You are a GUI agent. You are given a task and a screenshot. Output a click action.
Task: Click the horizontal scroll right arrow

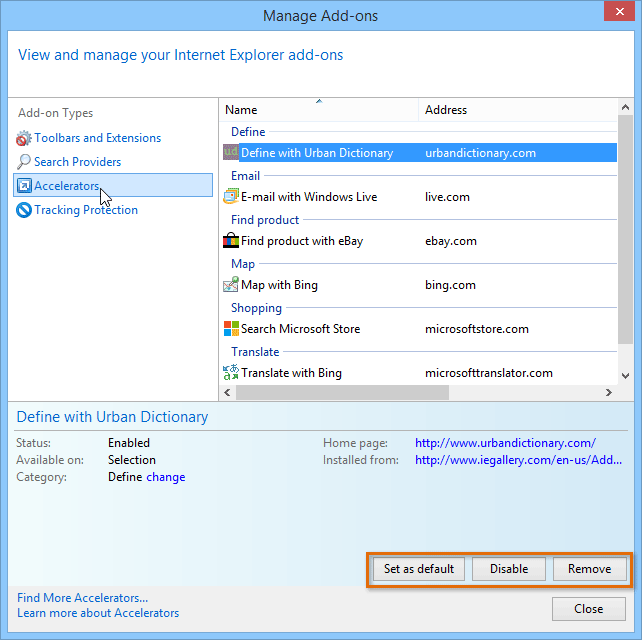[609, 392]
